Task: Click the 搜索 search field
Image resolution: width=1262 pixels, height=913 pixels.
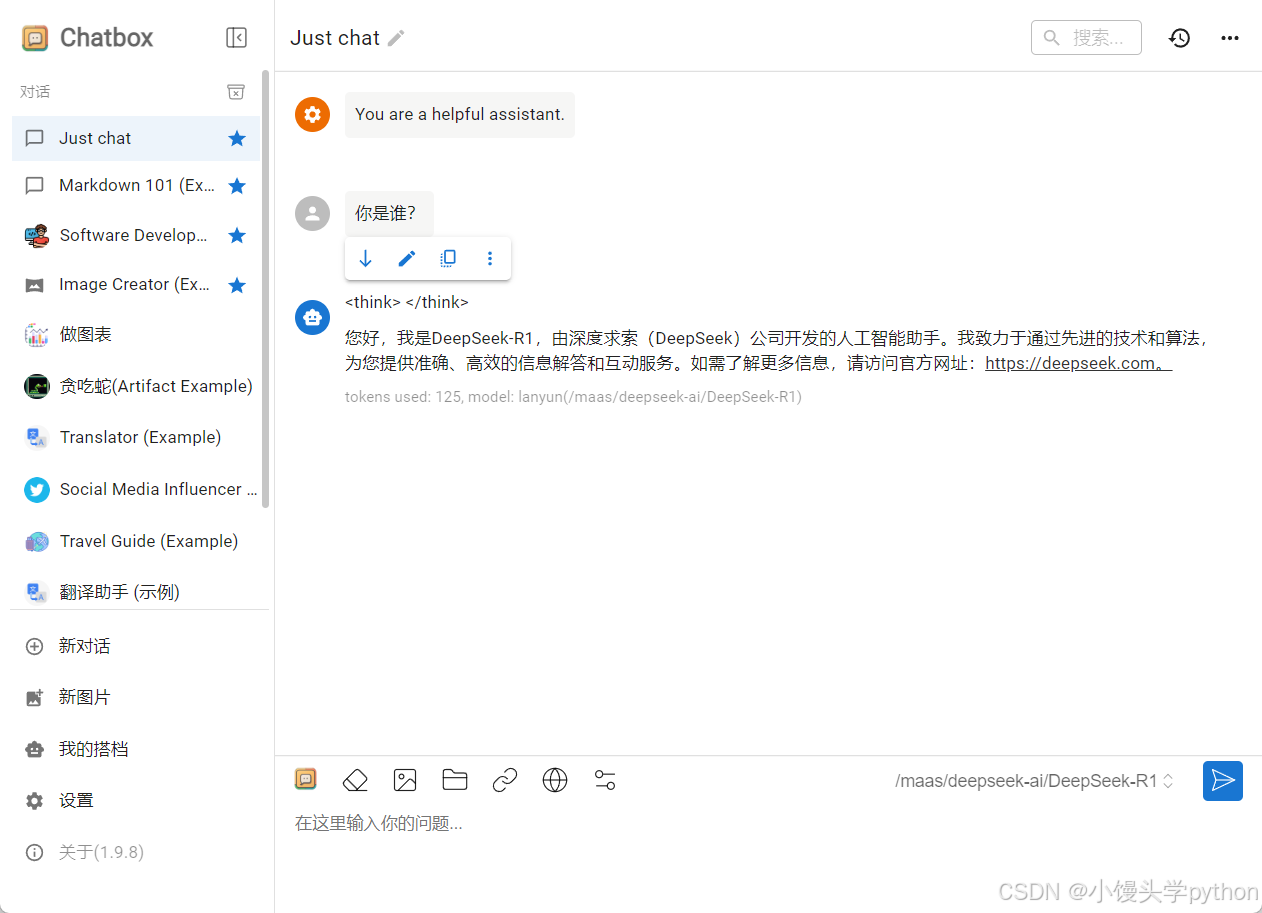Action: 1086,38
